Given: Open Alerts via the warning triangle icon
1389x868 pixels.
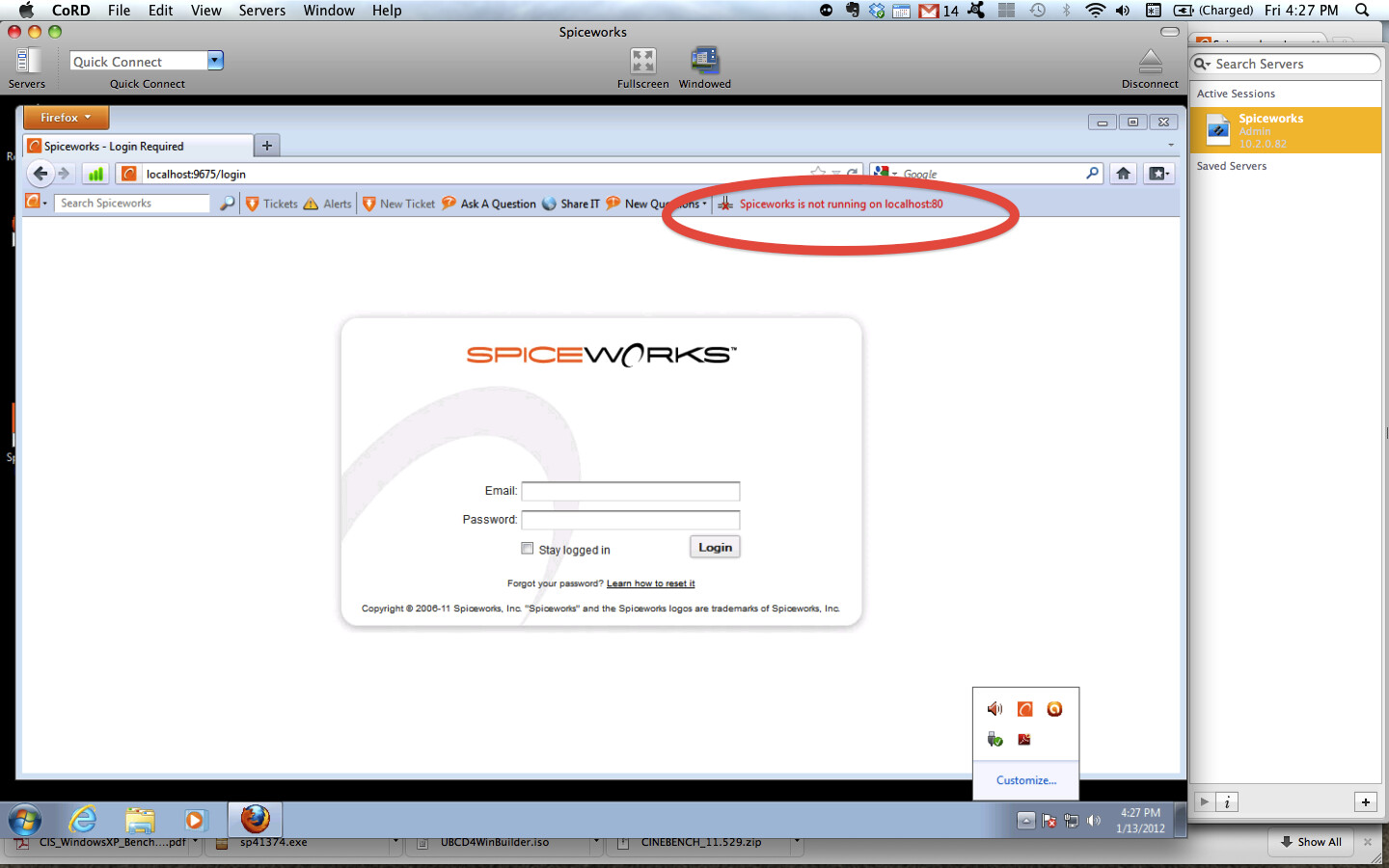Looking at the screenshot, I should pos(310,203).
